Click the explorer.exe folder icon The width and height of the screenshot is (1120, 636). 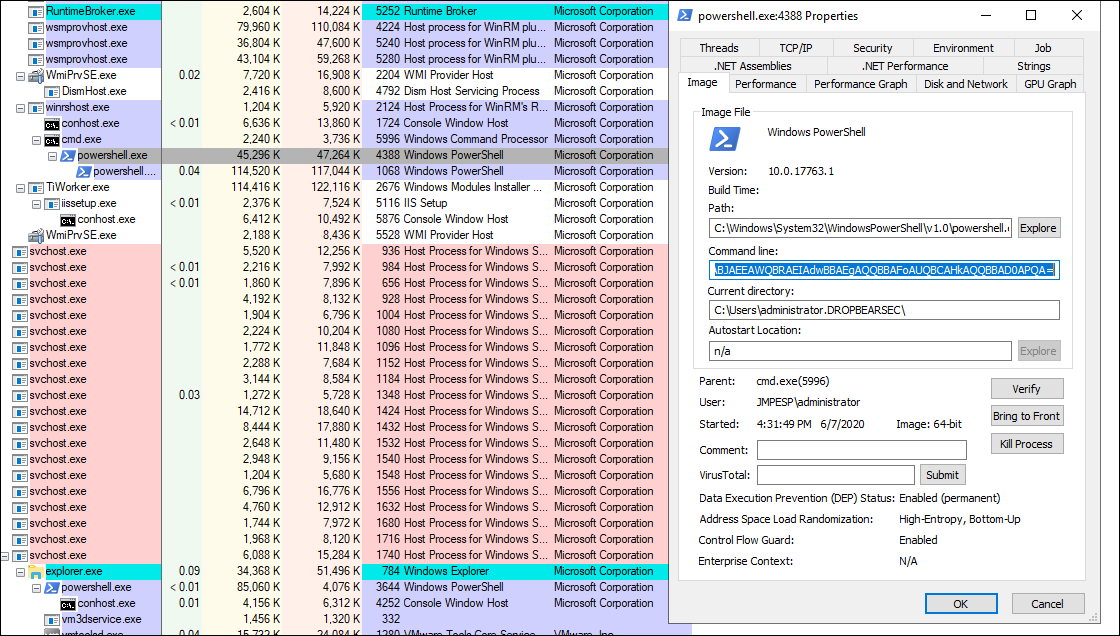click(x=36, y=572)
